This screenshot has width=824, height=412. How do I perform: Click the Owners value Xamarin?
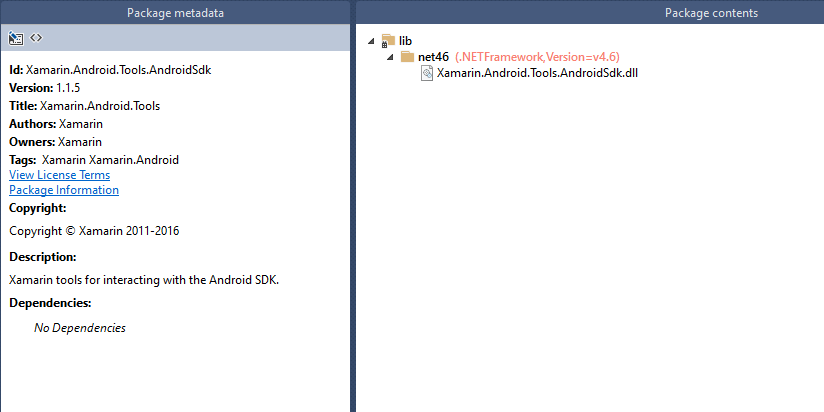[x=80, y=142]
